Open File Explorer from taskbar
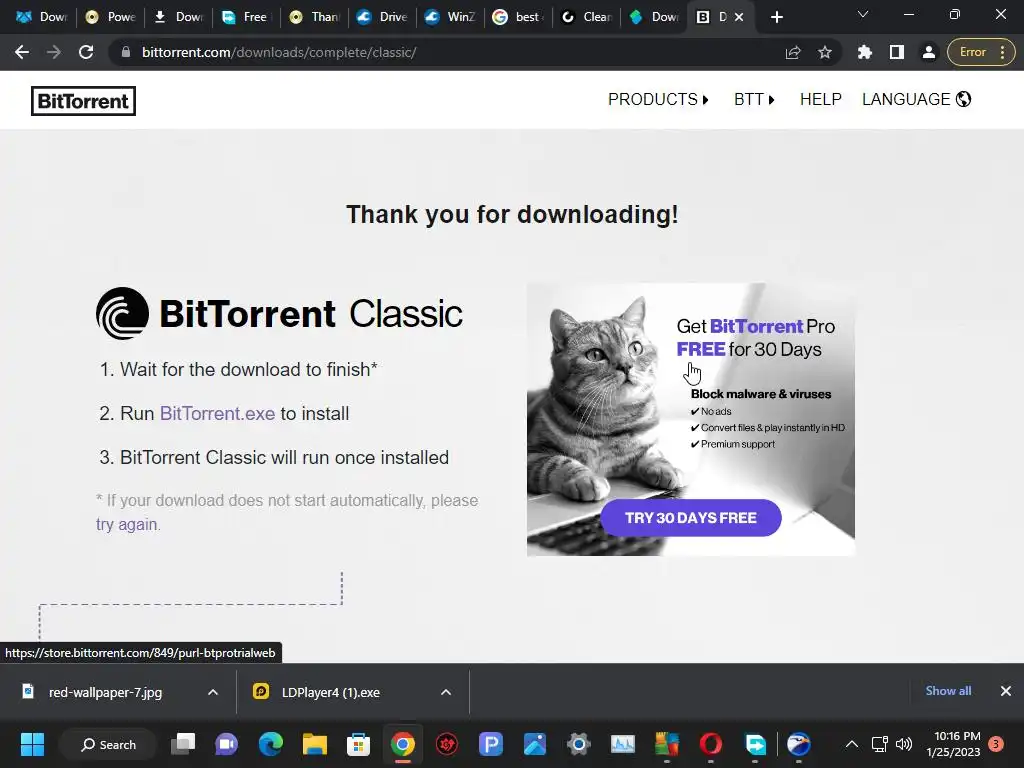The width and height of the screenshot is (1024, 768). (314, 744)
